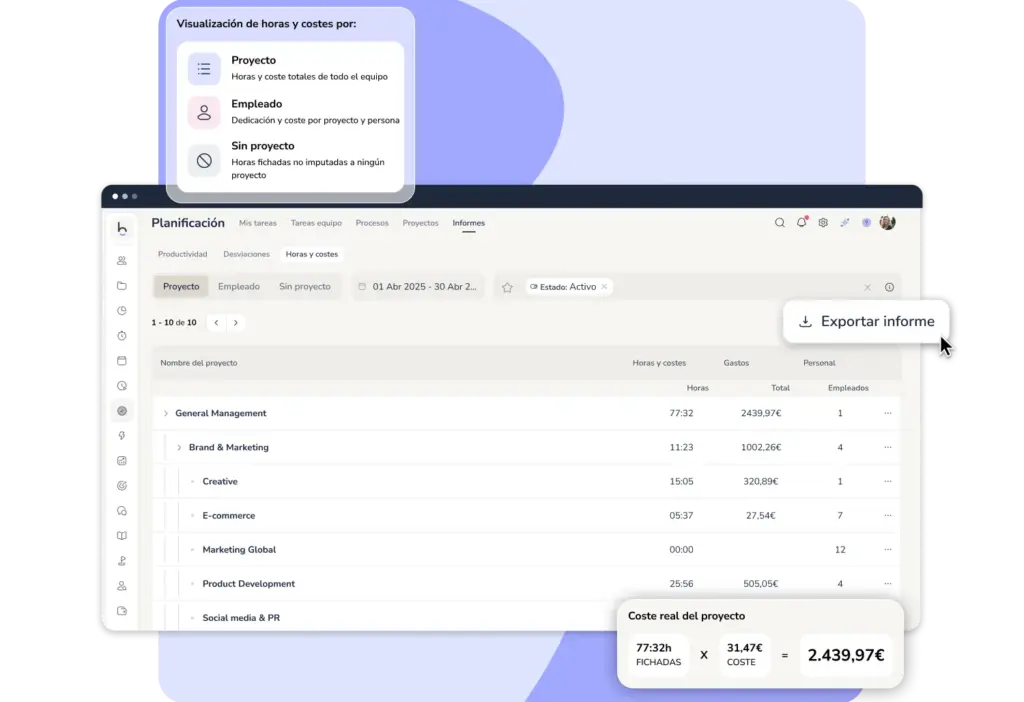Click the folder icon in sidebar
This screenshot has width=1024, height=702.
(122, 285)
